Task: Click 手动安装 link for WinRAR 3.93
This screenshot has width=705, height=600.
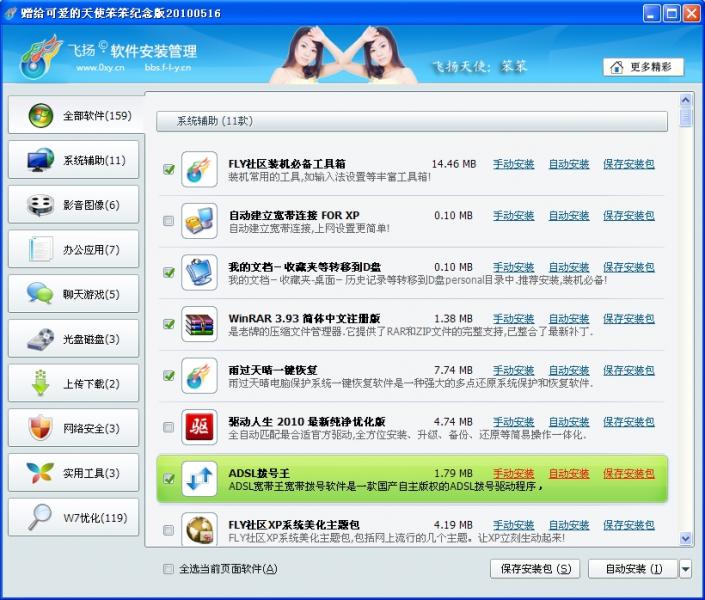Action: point(513,319)
